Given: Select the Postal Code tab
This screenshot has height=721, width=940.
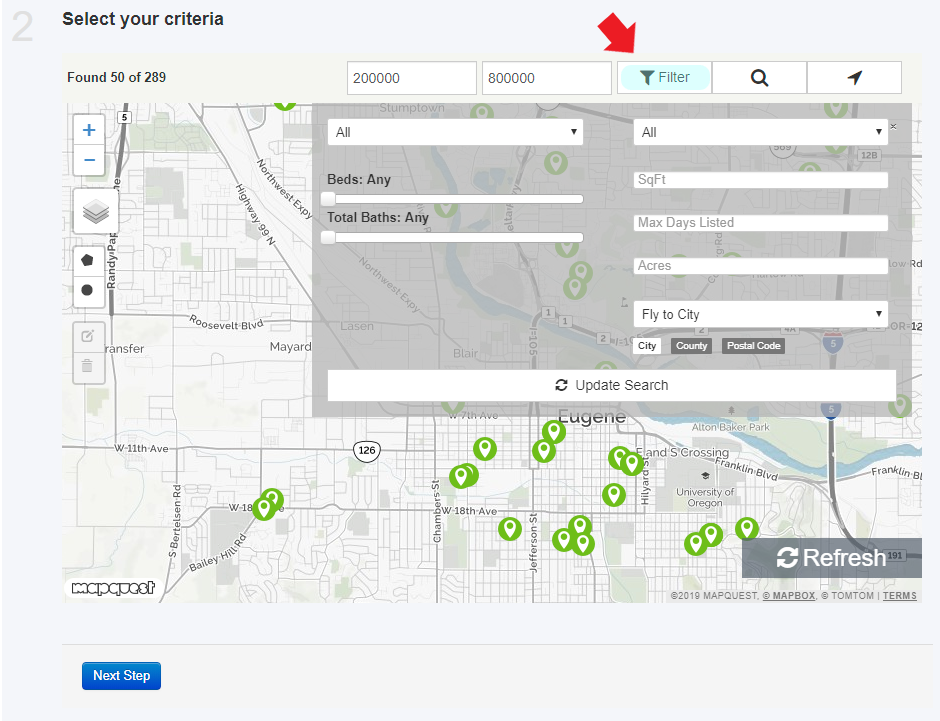Looking at the screenshot, I should point(754,346).
